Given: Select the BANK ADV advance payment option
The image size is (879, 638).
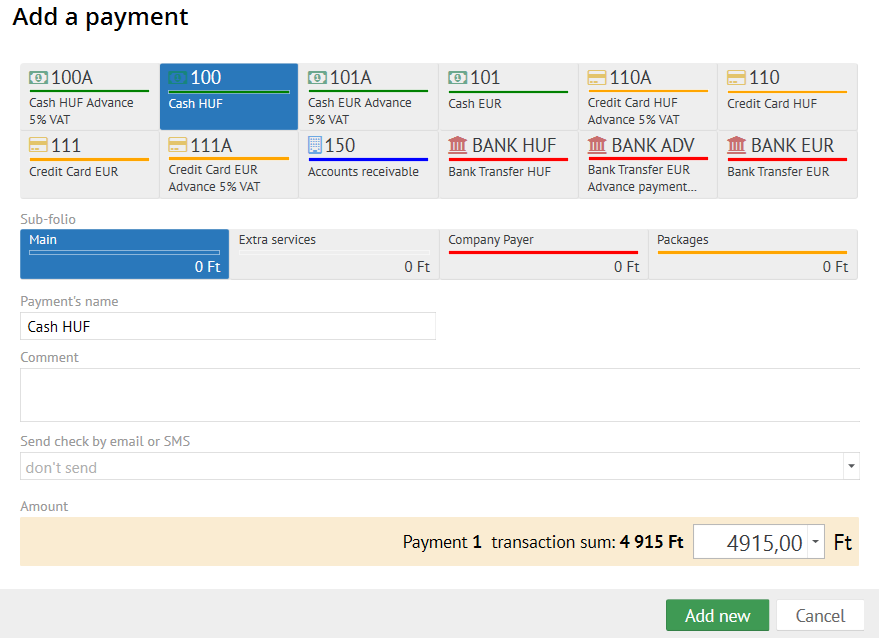Looking at the screenshot, I should click(x=647, y=164).
